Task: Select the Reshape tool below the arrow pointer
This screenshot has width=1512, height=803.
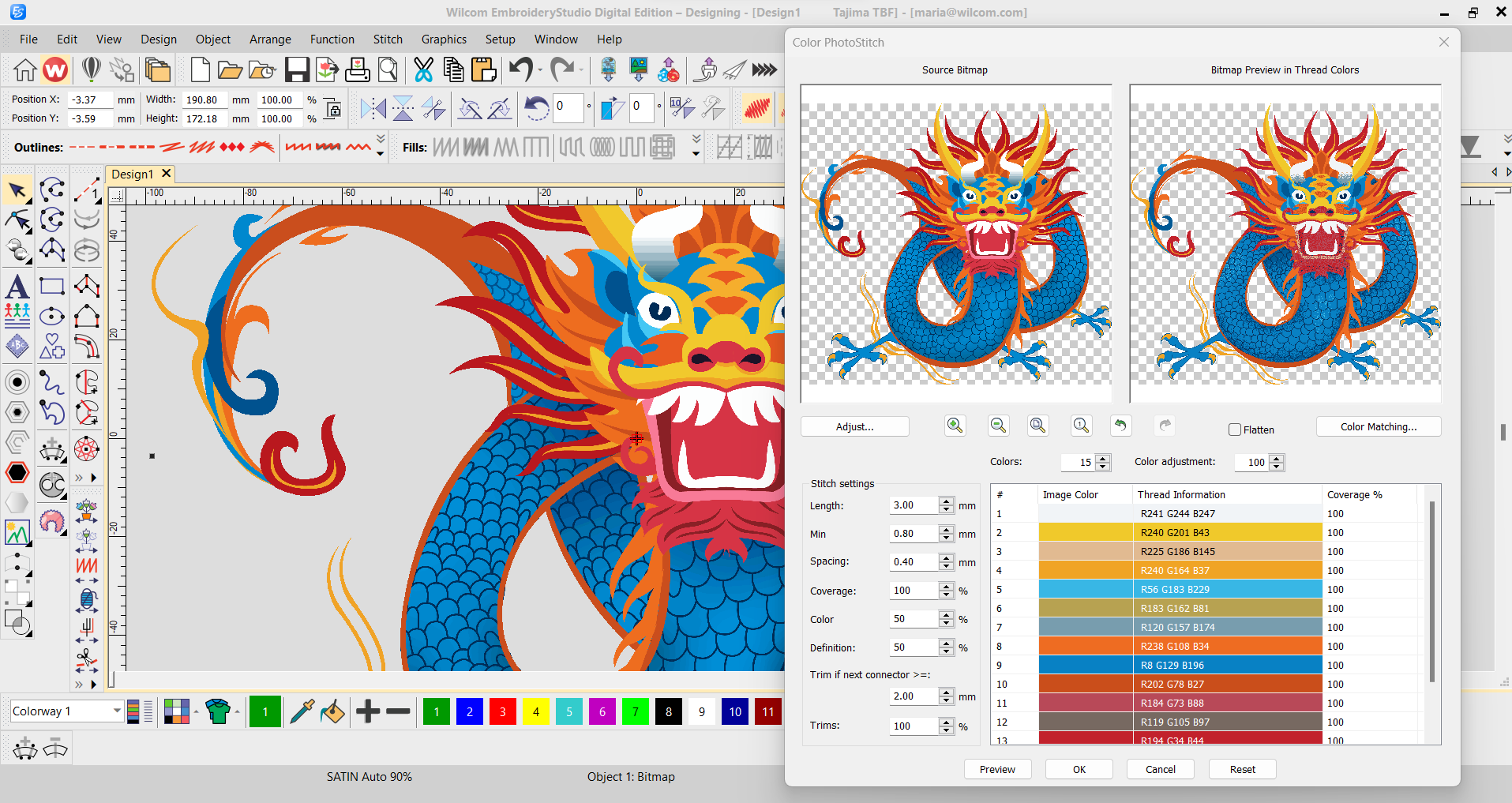Action: coord(17,221)
